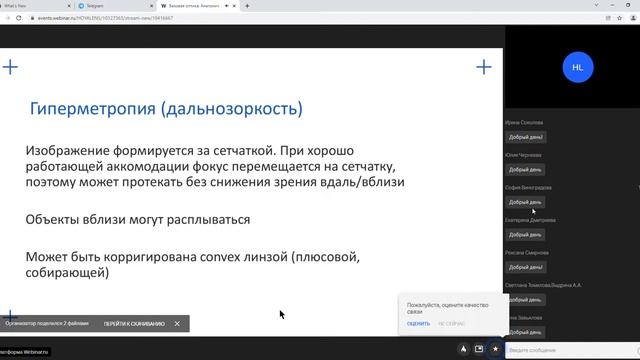The height and width of the screenshot is (360, 640).
Task: Dismiss the file download notification bar
Action: [177, 324]
